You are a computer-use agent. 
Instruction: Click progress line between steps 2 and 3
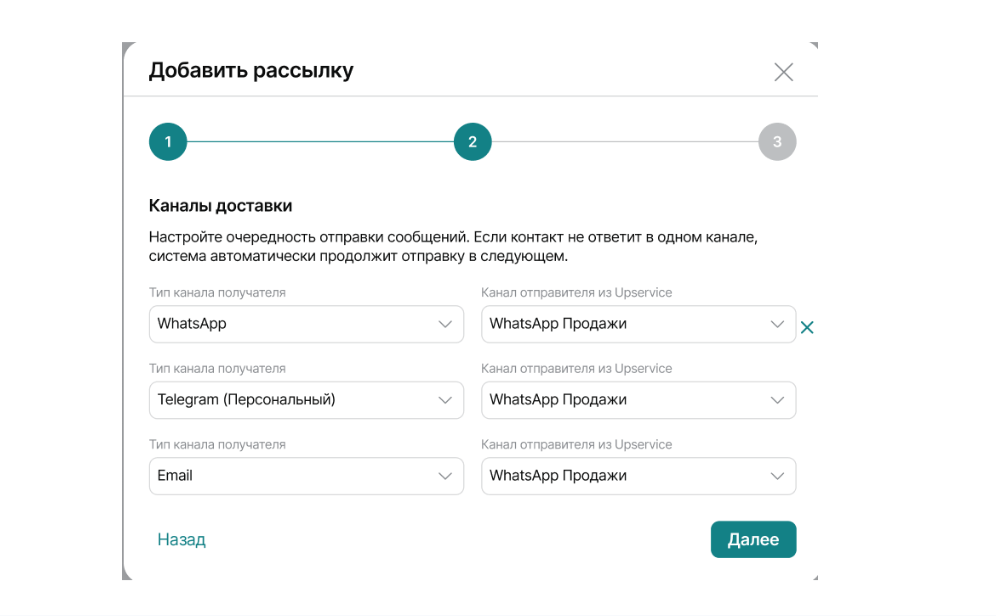625,142
